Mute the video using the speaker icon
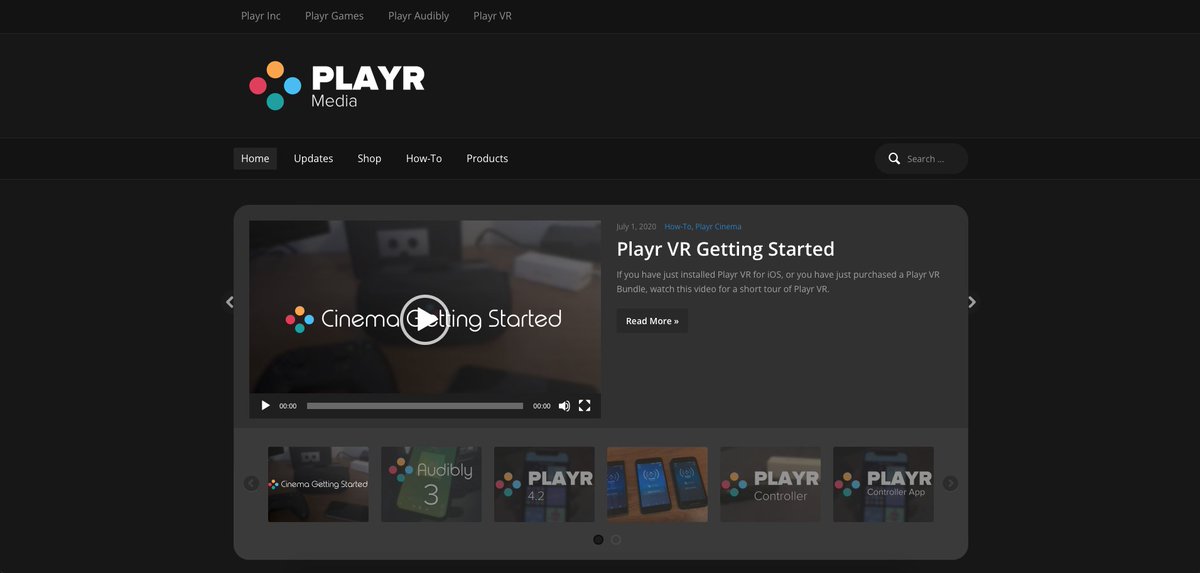This screenshot has height=573, width=1200. (564, 406)
